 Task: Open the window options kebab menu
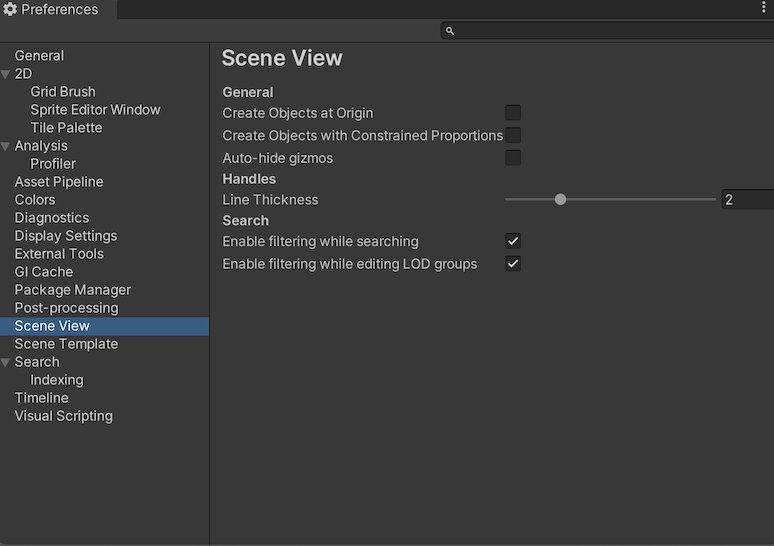(763, 7)
